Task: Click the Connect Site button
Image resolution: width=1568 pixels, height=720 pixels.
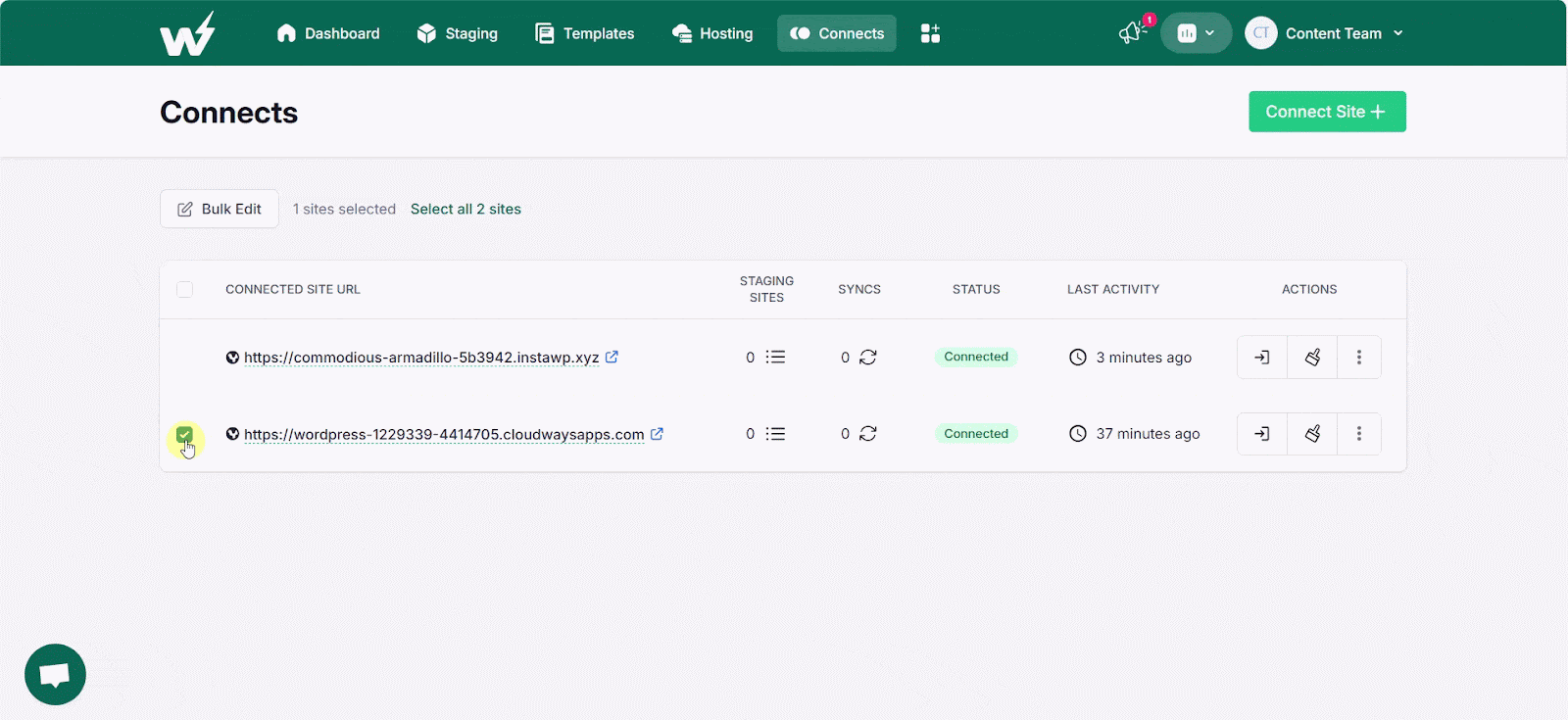Action: tap(1327, 112)
